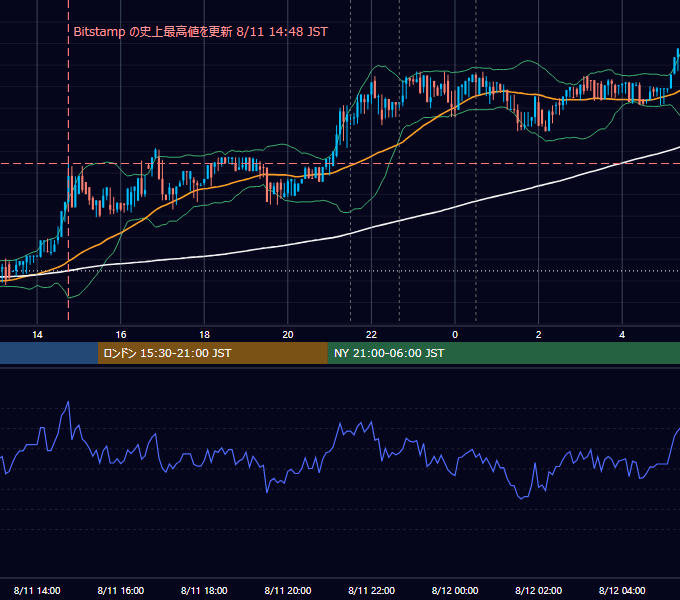Click the 8/12 00:00 time label
The height and width of the screenshot is (600, 680).
coord(455,590)
